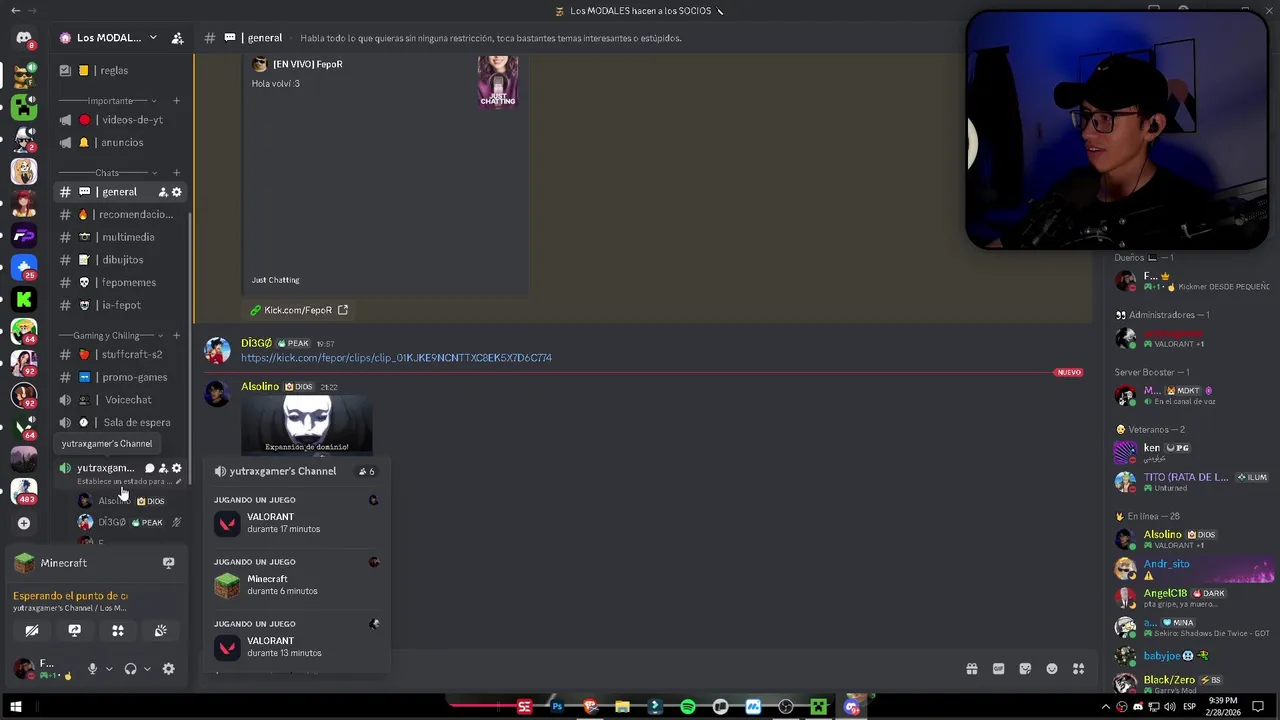Join the Voicechat voice channel

120,400
